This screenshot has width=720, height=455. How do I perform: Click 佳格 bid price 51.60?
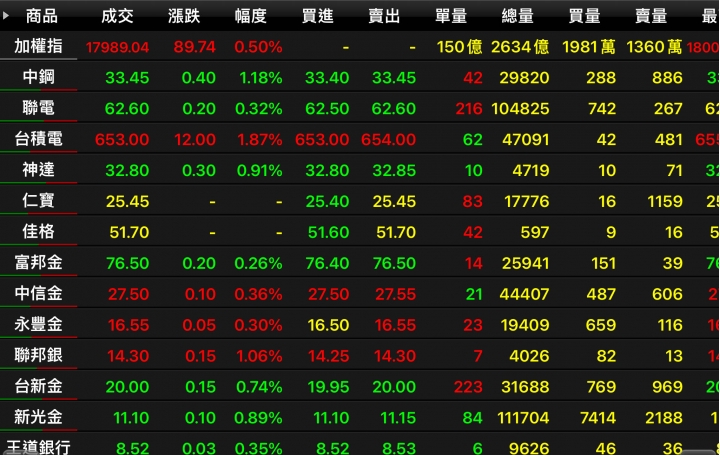(328, 232)
